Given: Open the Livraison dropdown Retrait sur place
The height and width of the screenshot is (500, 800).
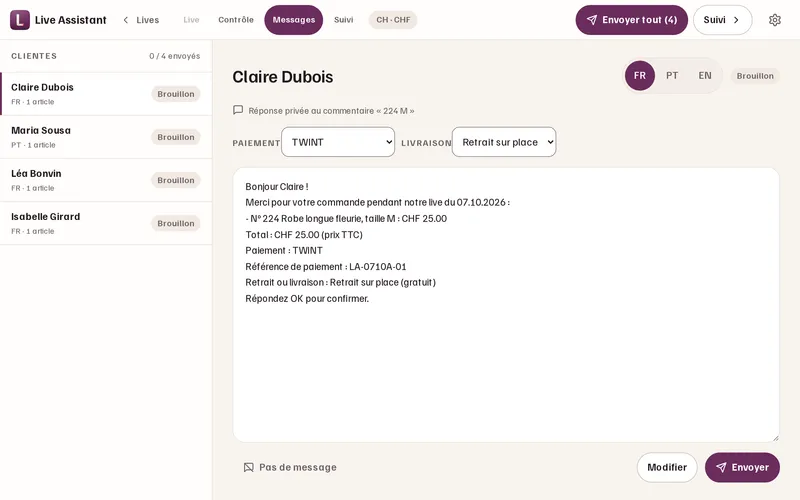Looking at the screenshot, I should (x=504, y=142).
